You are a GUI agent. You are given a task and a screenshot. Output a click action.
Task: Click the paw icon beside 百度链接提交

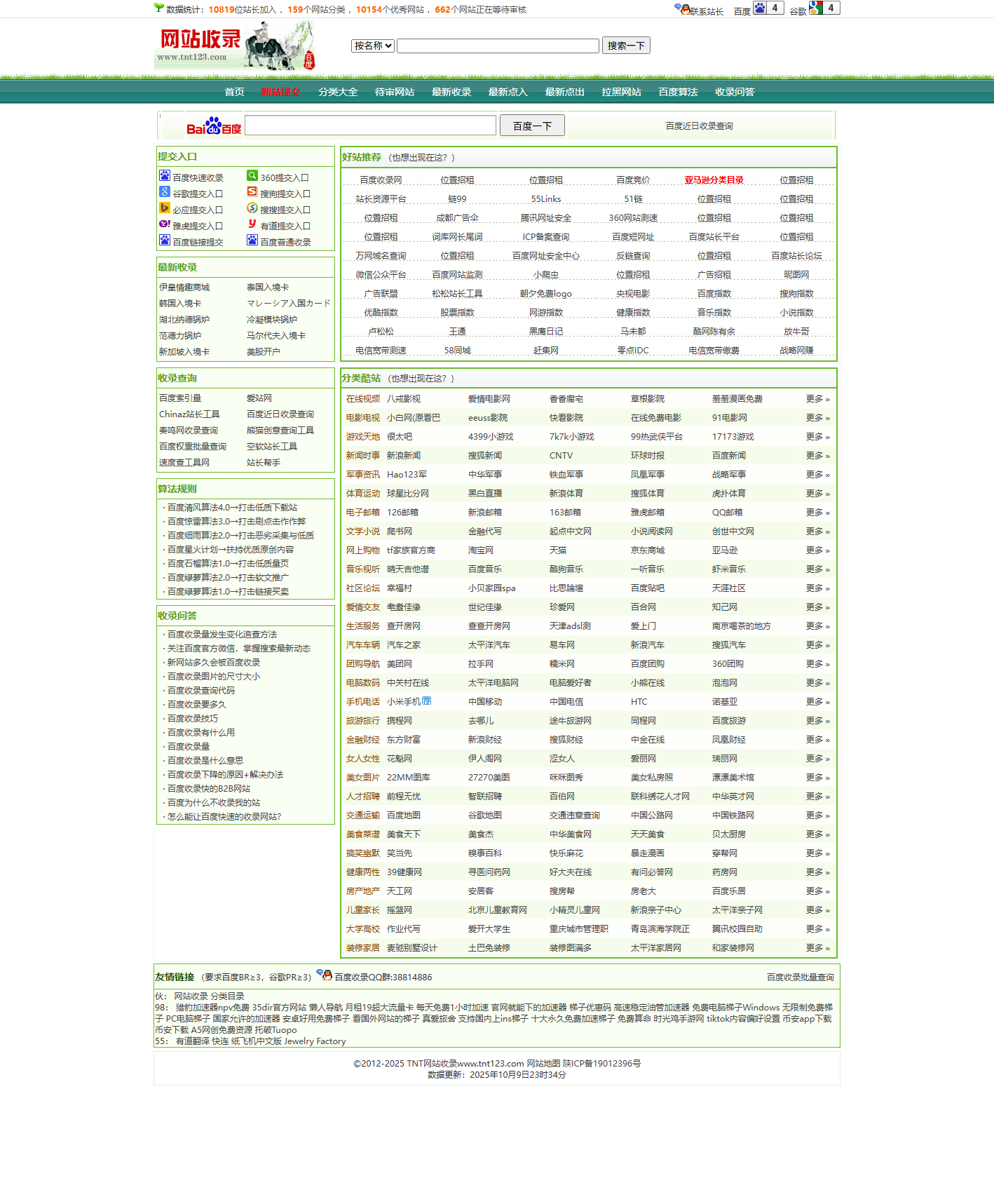(164, 240)
